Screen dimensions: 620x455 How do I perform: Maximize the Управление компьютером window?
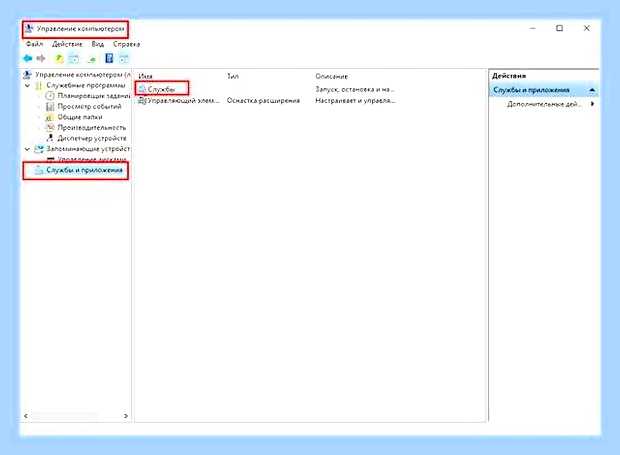[560, 28]
